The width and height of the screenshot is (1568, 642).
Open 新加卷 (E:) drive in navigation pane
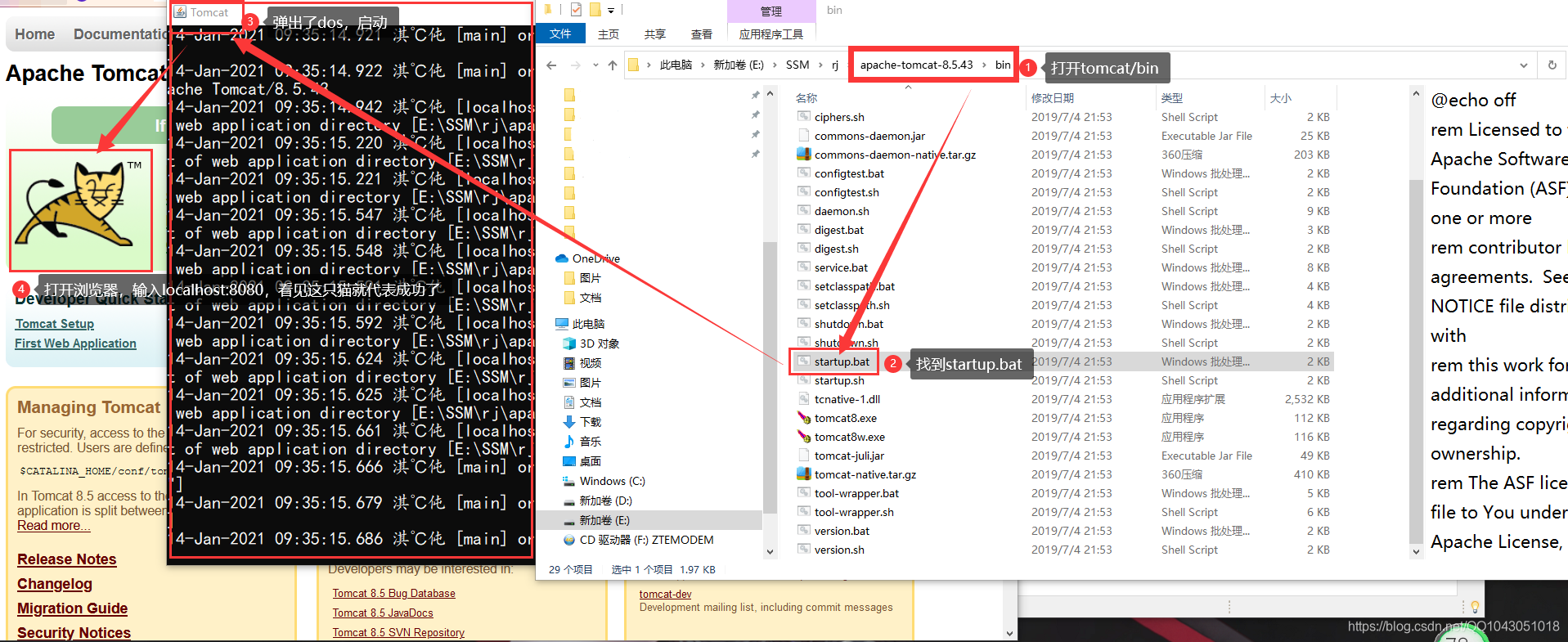pyautogui.click(x=604, y=520)
